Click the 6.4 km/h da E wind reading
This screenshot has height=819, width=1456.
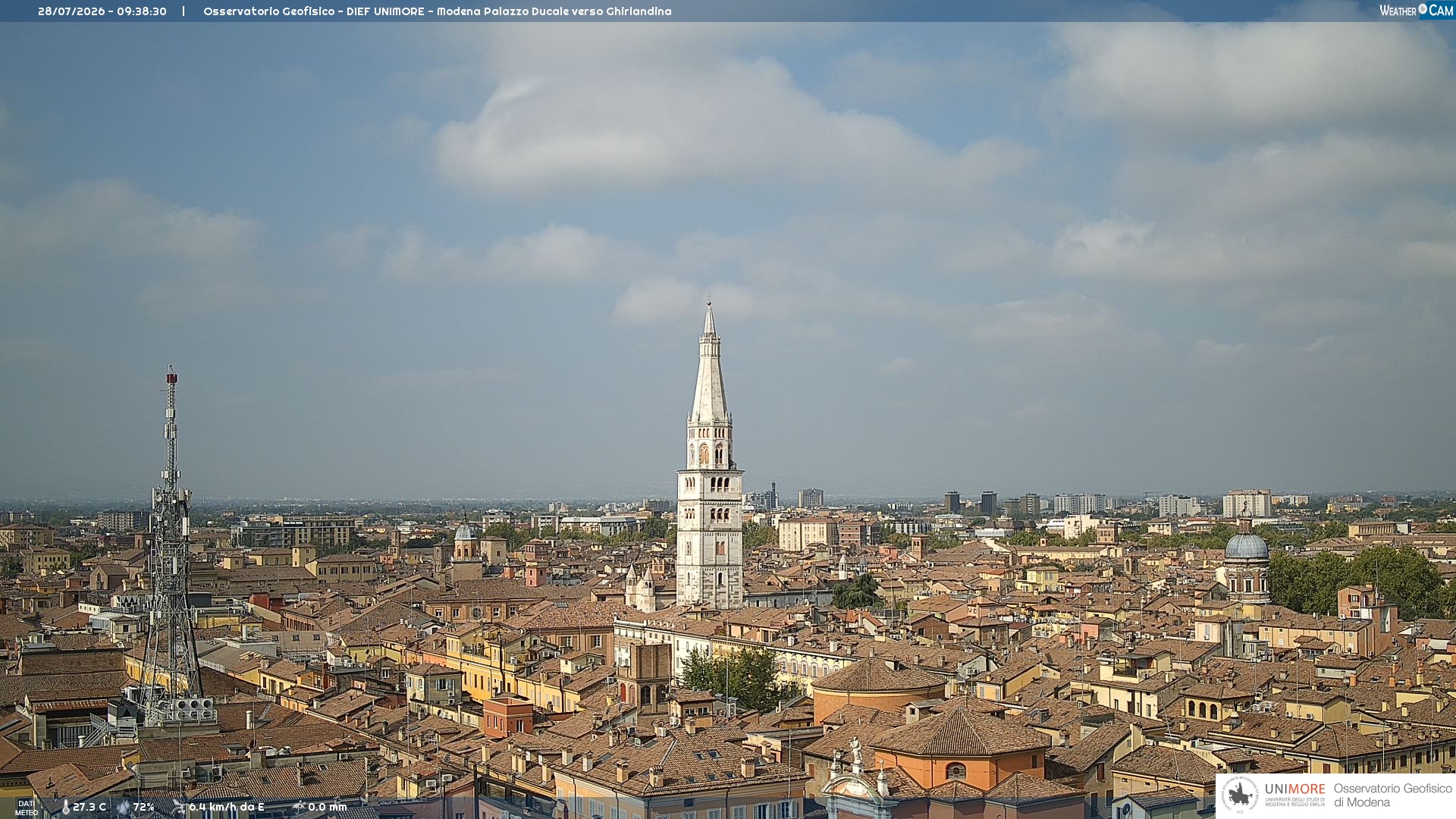227,808
